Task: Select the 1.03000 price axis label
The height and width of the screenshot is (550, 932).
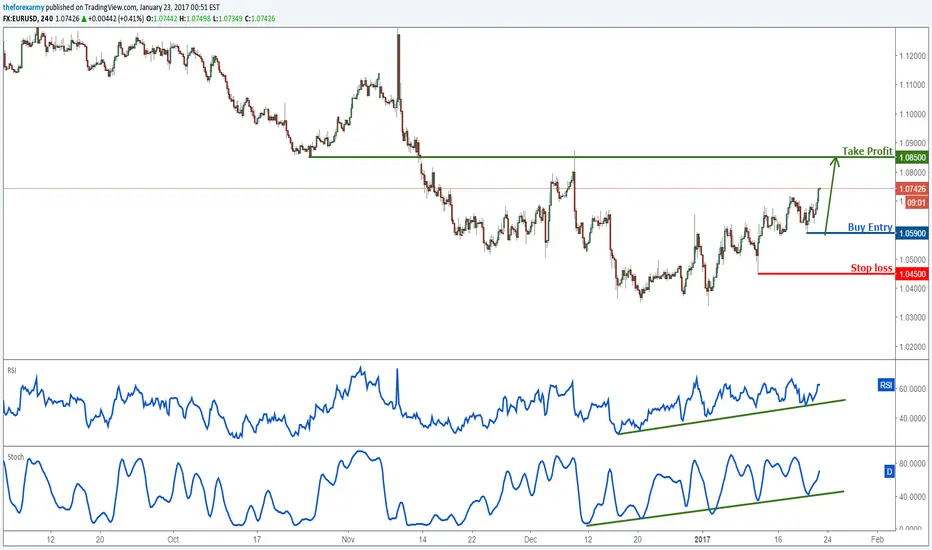Action: point(912,318)
